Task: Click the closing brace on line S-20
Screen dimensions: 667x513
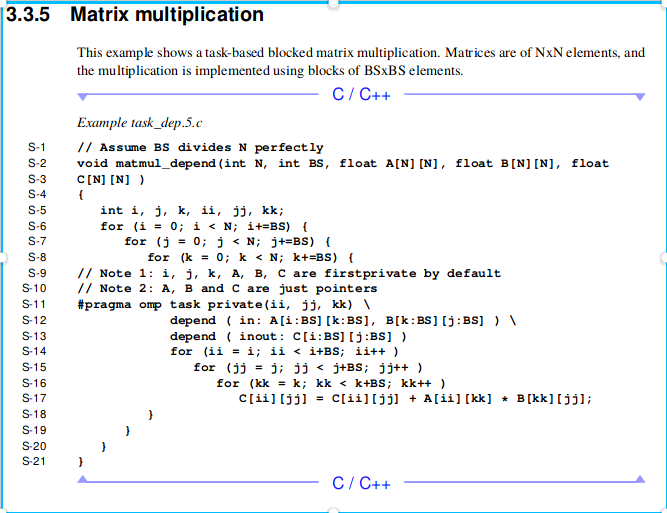Action: pyautogui.click(x=103, y=447)
